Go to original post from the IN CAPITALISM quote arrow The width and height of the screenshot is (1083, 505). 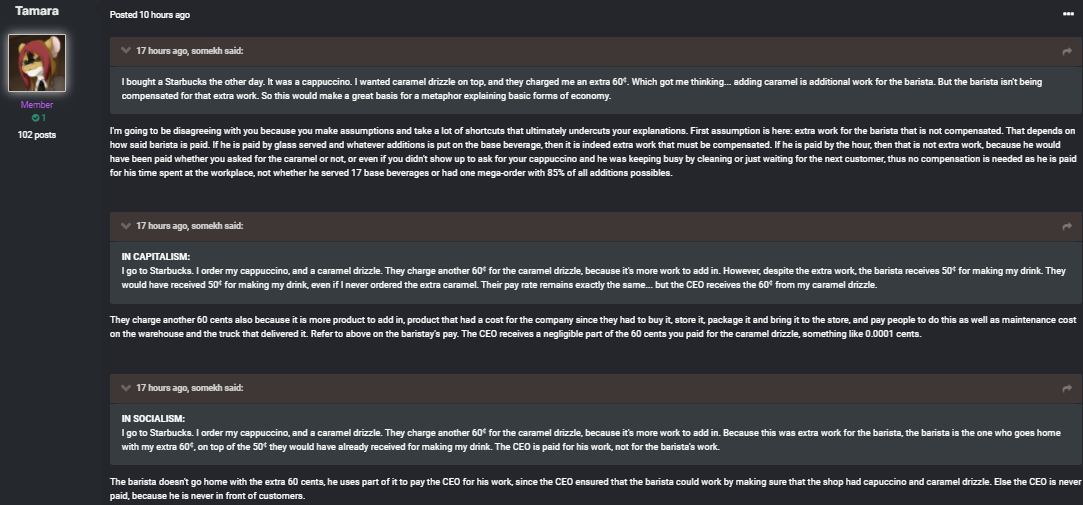coord(1067,227)
